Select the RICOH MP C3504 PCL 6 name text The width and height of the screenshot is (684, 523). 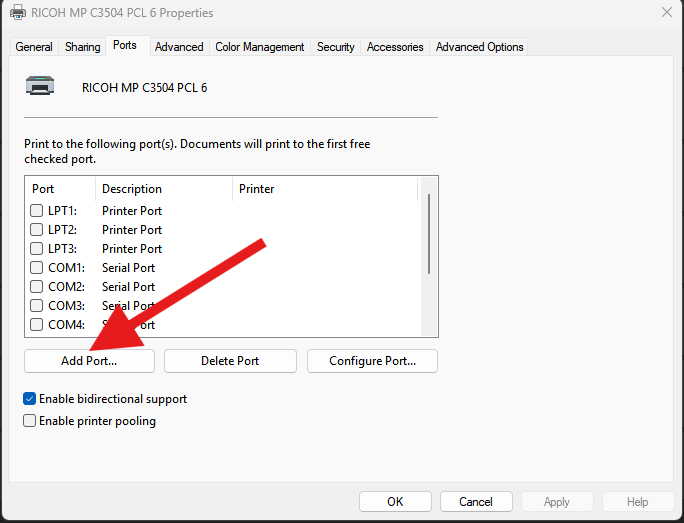144,88
